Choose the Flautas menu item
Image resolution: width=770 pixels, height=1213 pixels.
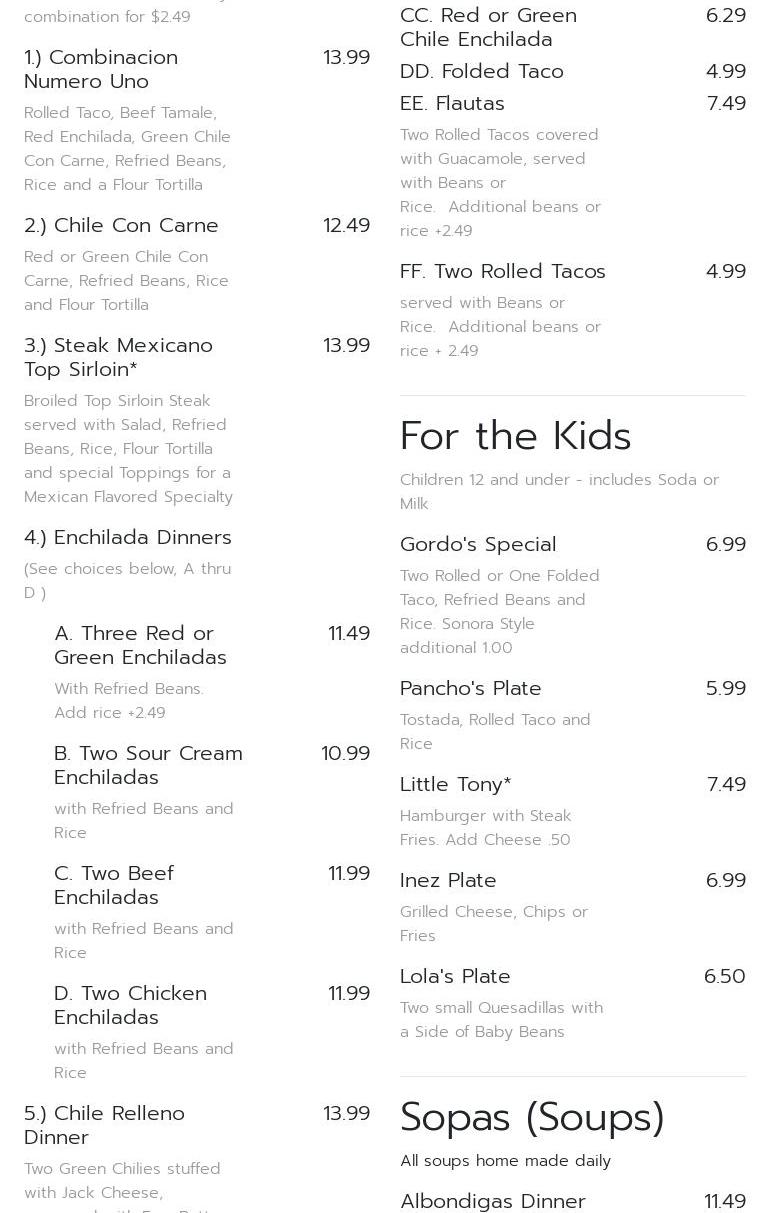[452, 103]
